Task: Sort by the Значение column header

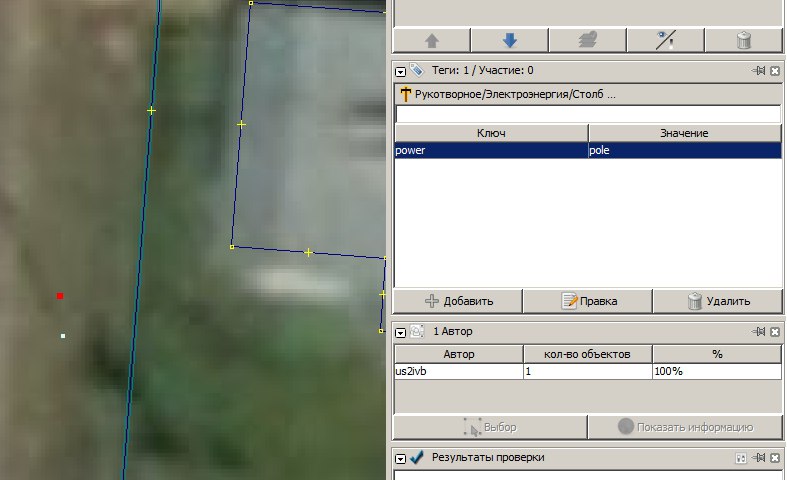Action: (x=684, y=133)
